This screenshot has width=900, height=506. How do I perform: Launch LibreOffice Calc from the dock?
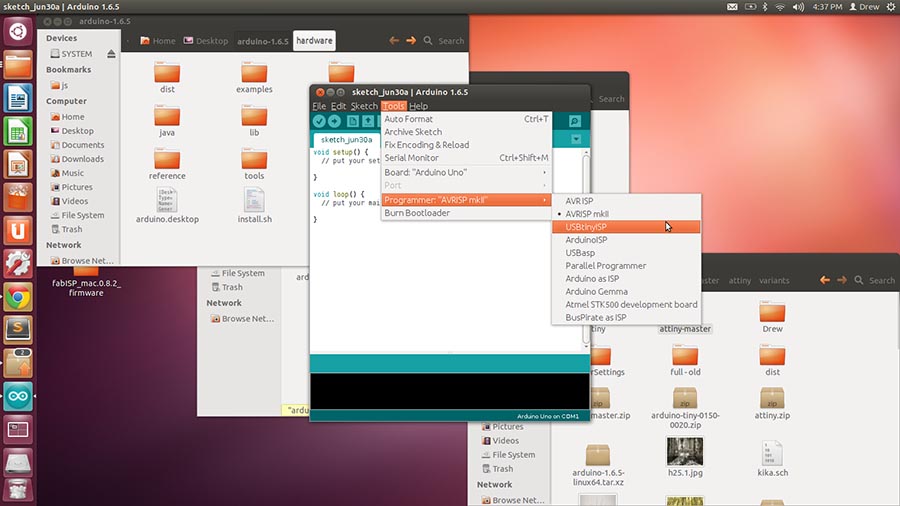18,131
